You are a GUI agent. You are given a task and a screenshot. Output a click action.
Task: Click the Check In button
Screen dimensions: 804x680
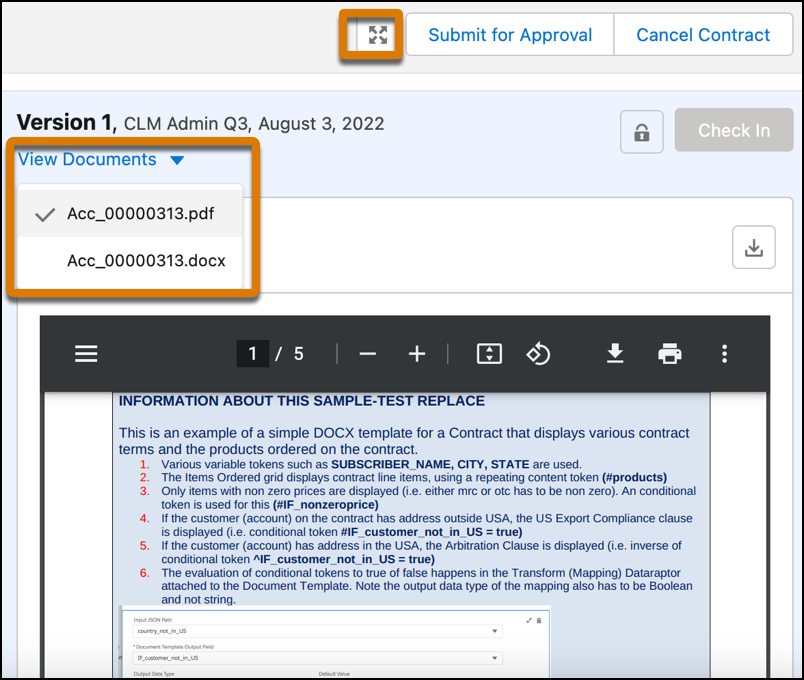pyautogui.click(x=734, y=130)
